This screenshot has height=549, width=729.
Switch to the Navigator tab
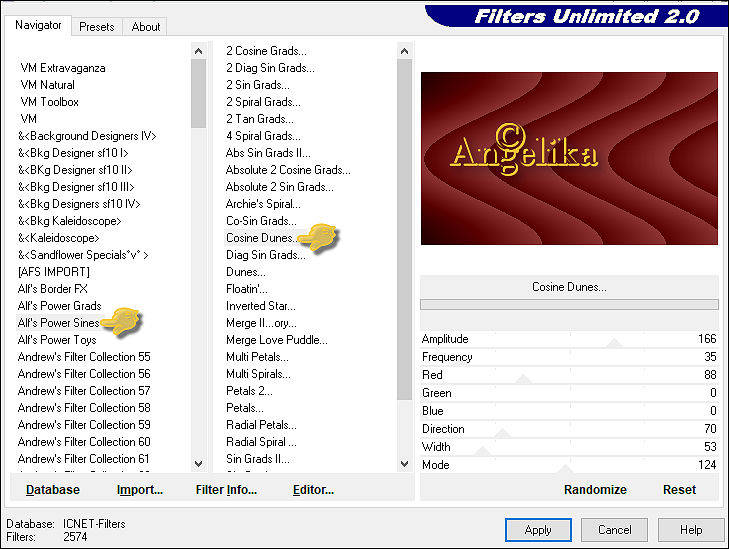click(38, 25)
